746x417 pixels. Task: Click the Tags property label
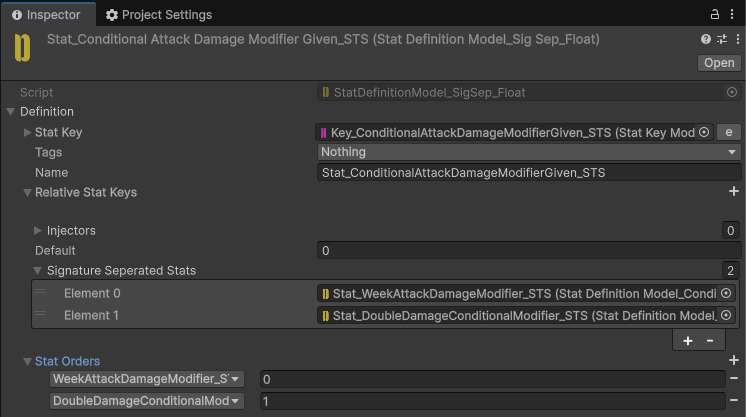(x=48, y=152)
